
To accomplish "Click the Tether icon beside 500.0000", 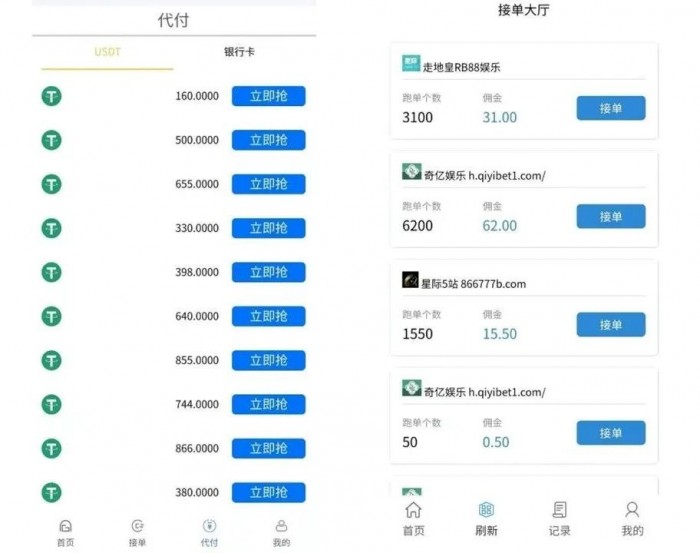I will pyautogui.click(x=51, y=140).
